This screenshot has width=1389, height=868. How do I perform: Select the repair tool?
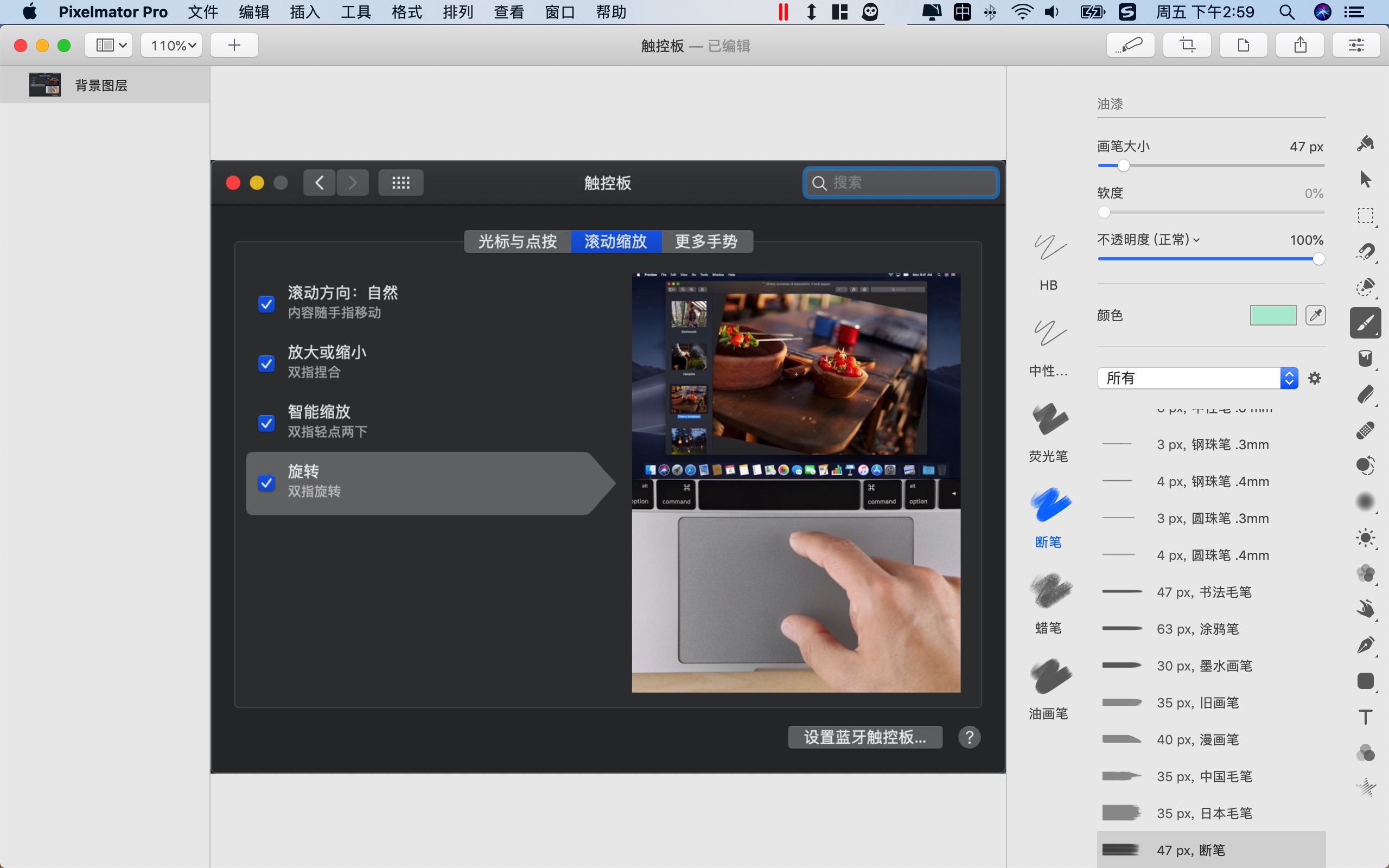(x=1366, y=430)
